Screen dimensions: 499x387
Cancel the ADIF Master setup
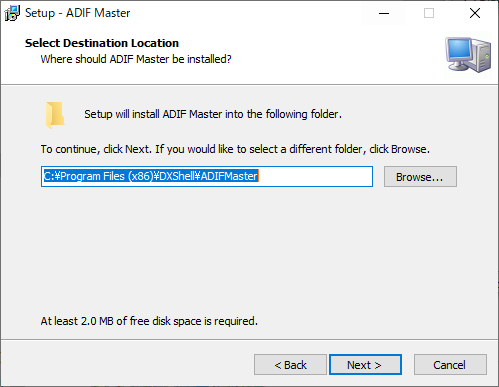tap(450, 365)
